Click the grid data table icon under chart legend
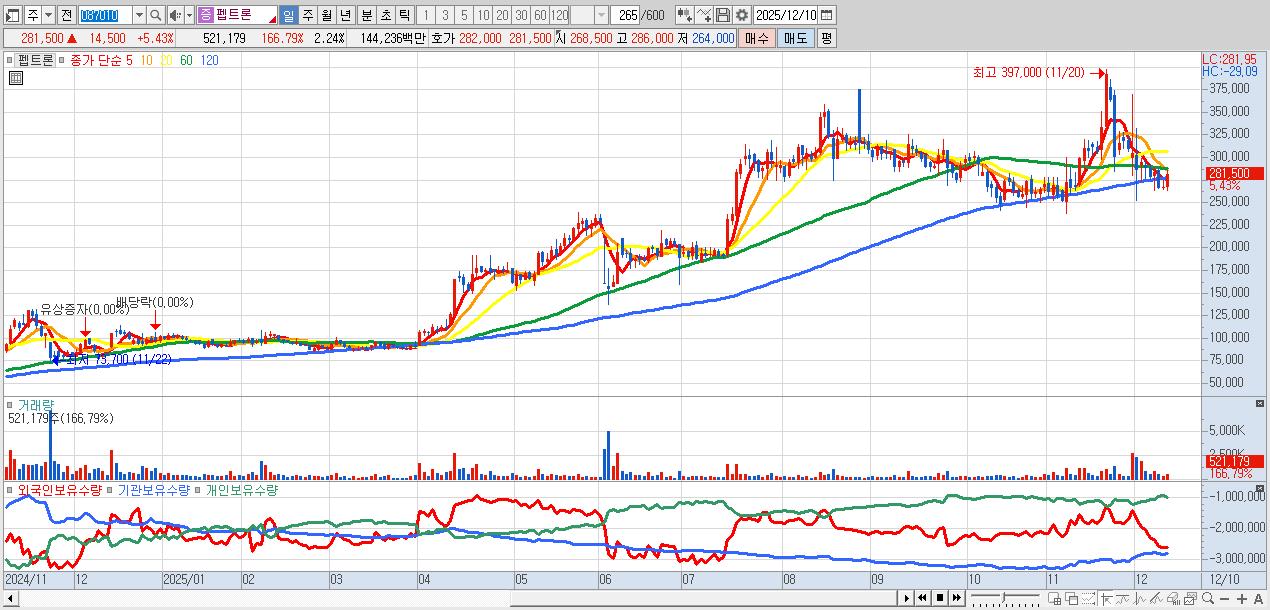The height and width of the screenshot is (610, 1270). coord(16,78)
